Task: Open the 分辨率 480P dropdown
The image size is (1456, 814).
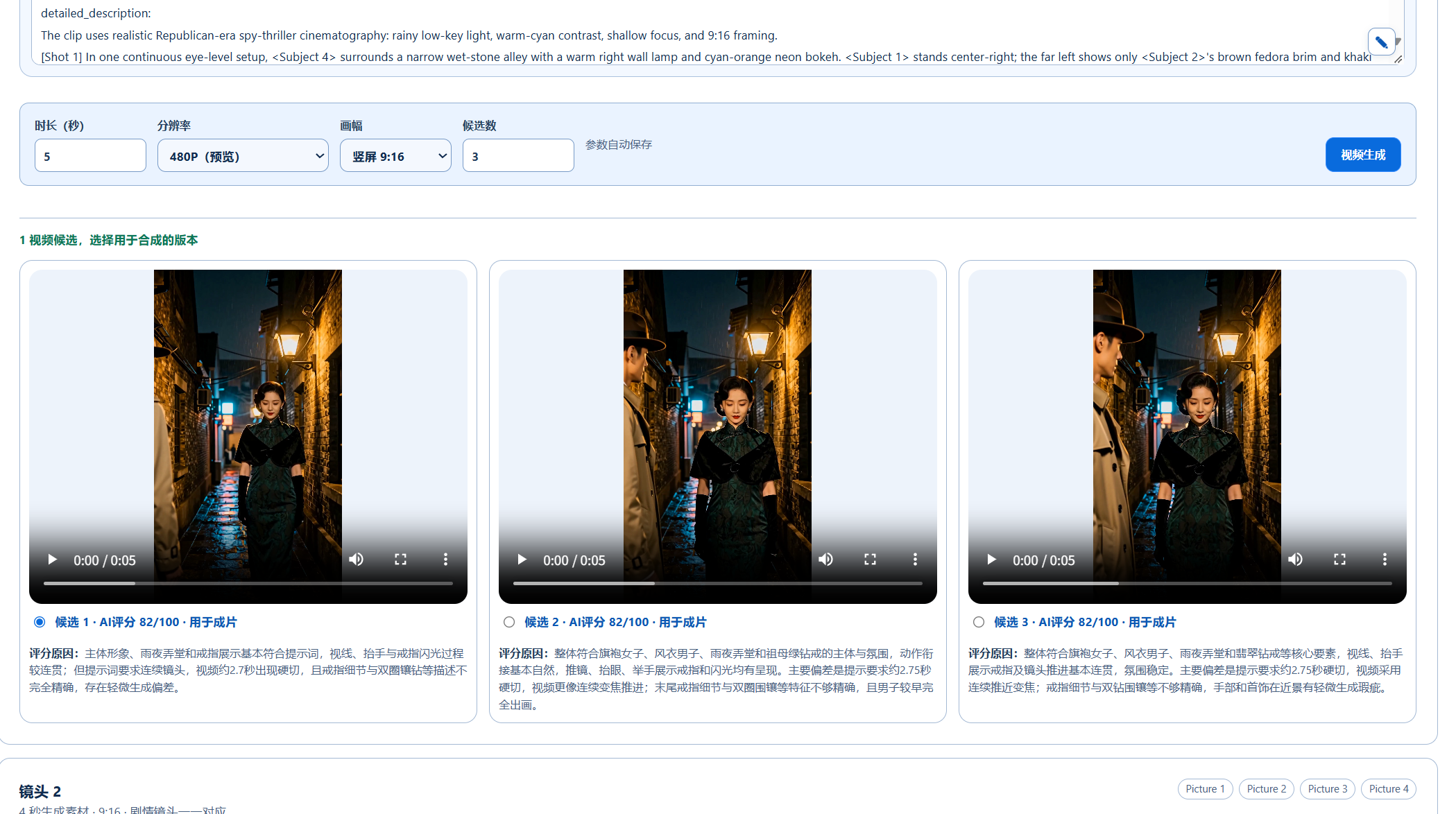Action: [x=243, y=155]
